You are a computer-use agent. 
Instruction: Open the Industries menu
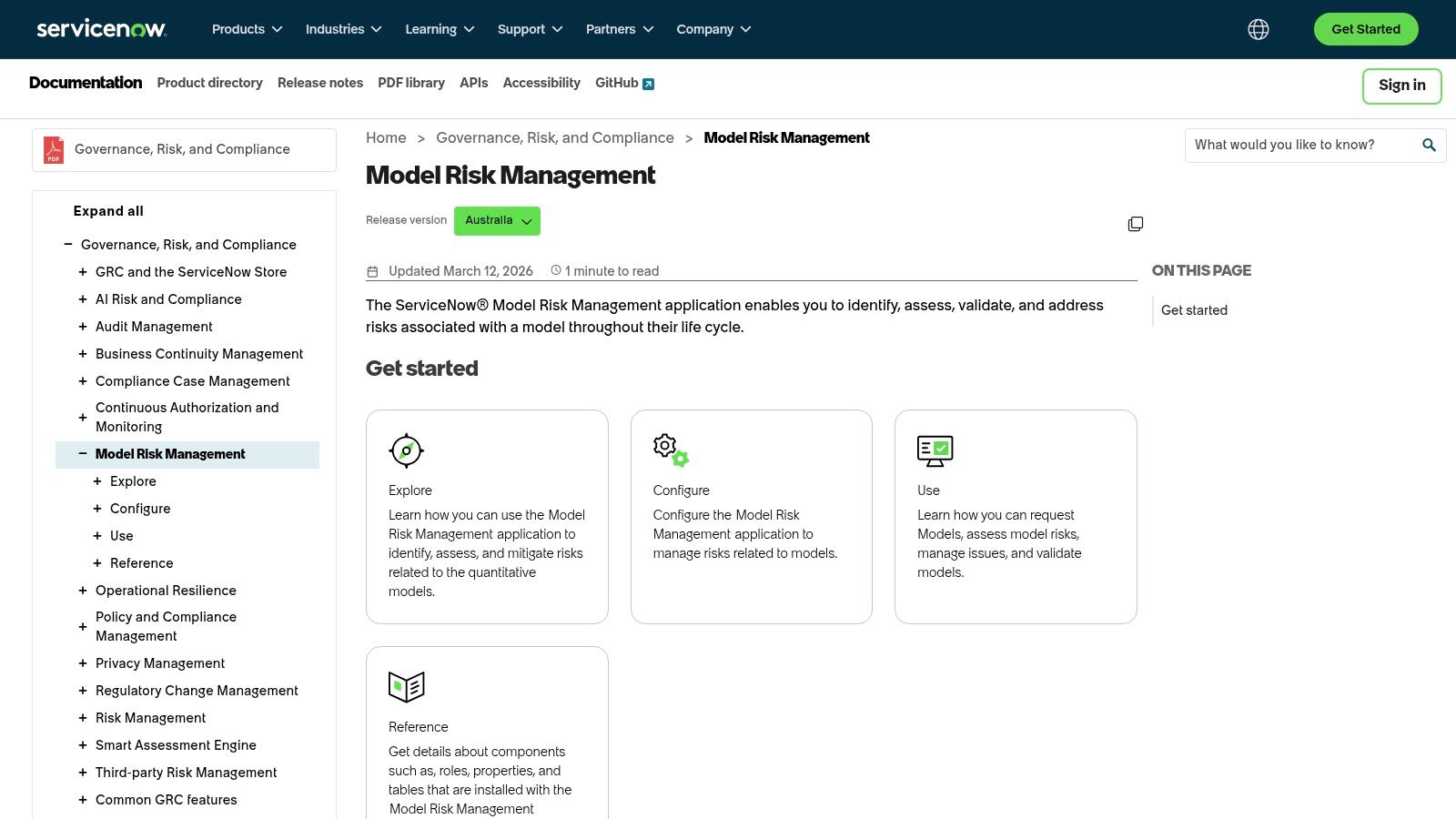click(343, 29)
